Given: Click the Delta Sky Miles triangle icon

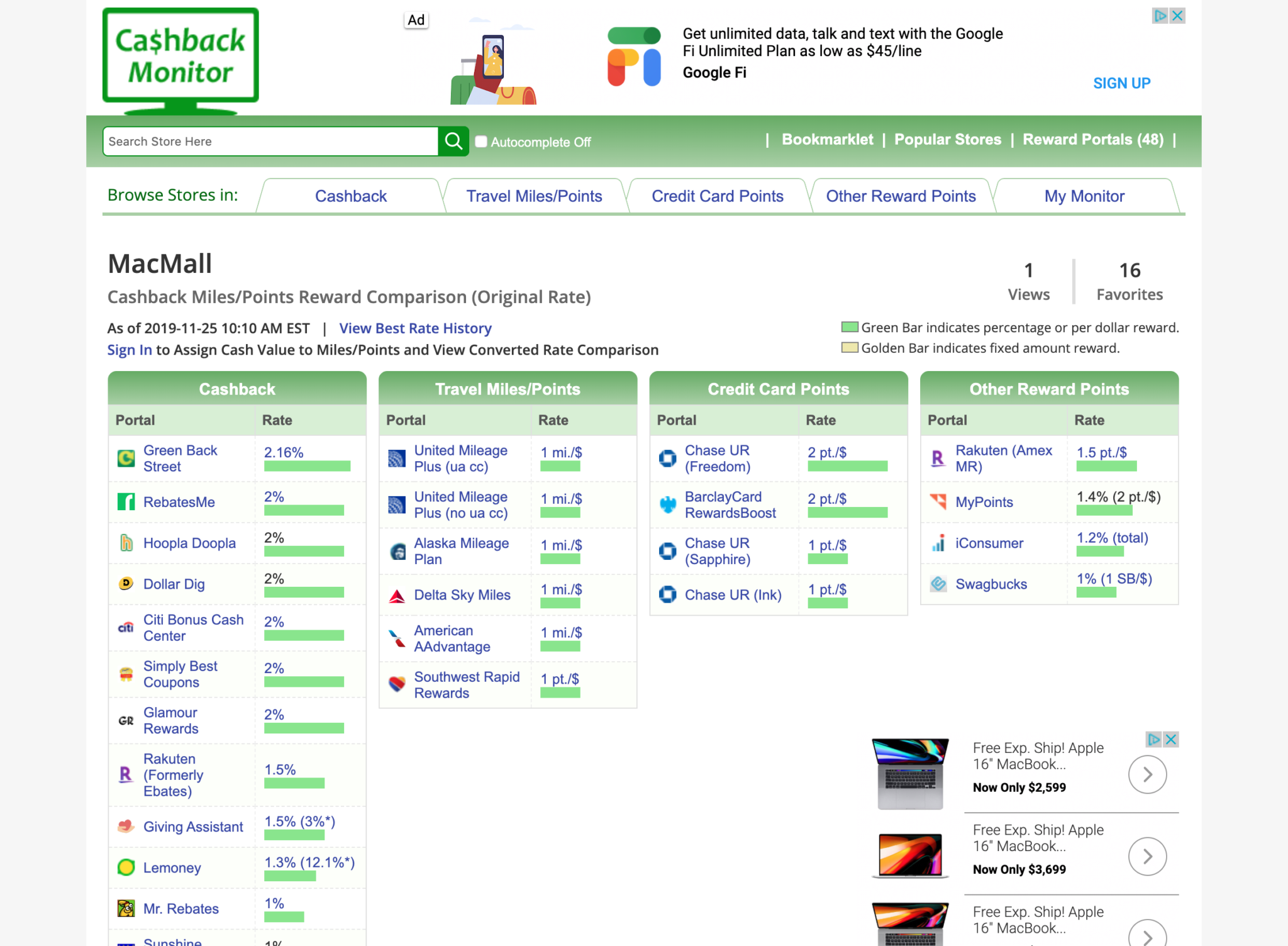Looking at the screenshot, I should click(x=397, y=595).
